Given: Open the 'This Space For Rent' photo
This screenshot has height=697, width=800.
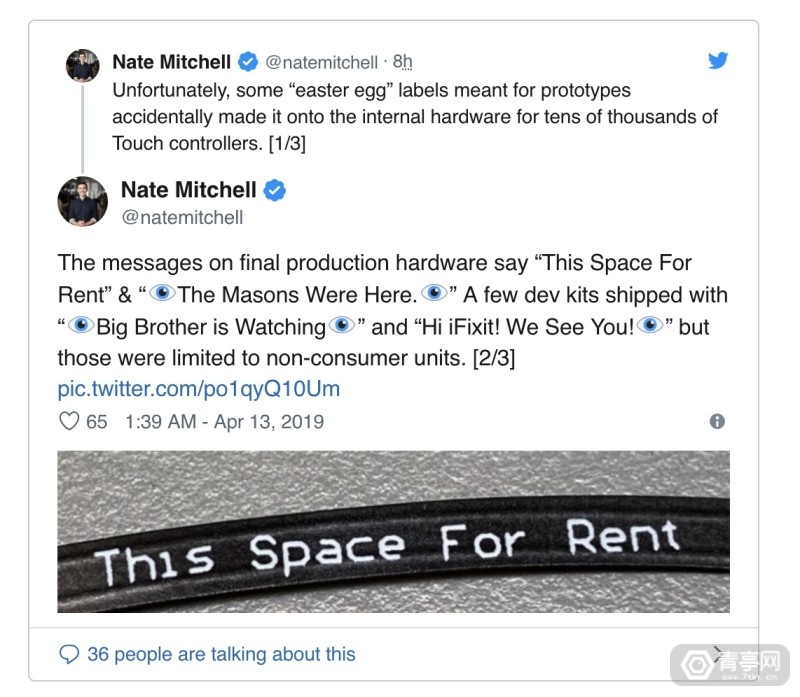Looking at the screenshot, I should (393, 532).
